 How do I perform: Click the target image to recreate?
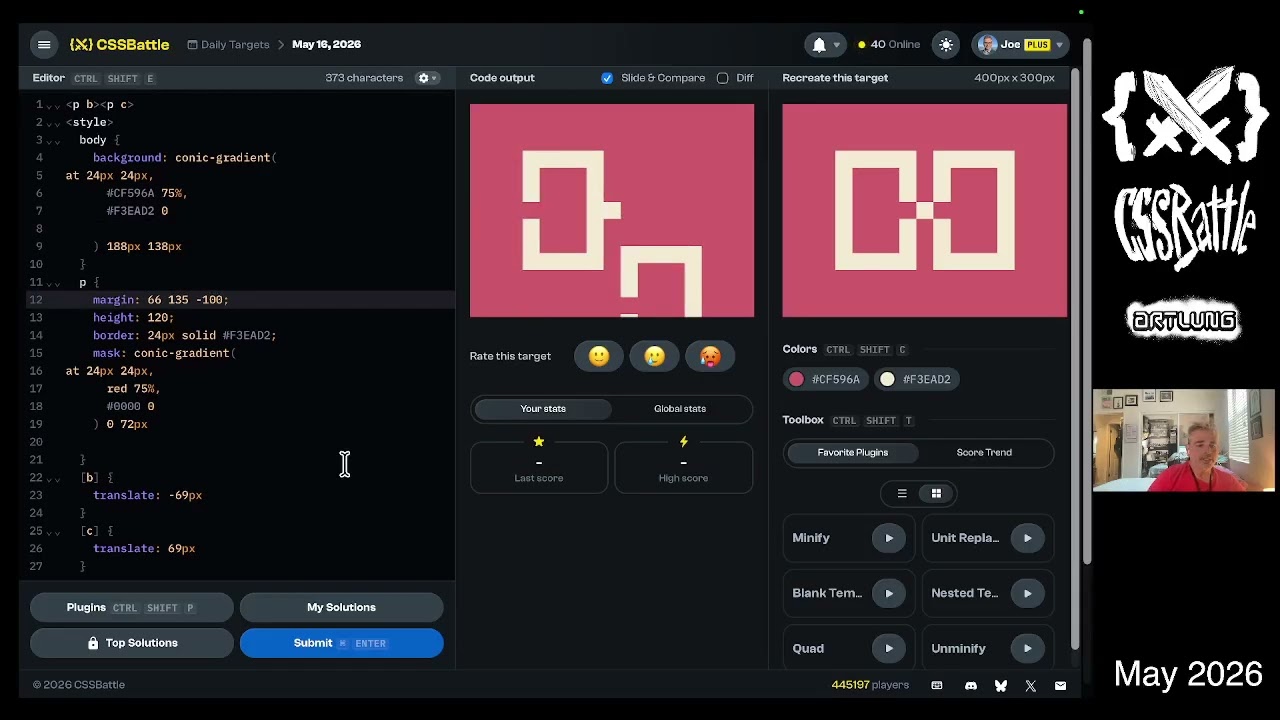coord(925,210)
